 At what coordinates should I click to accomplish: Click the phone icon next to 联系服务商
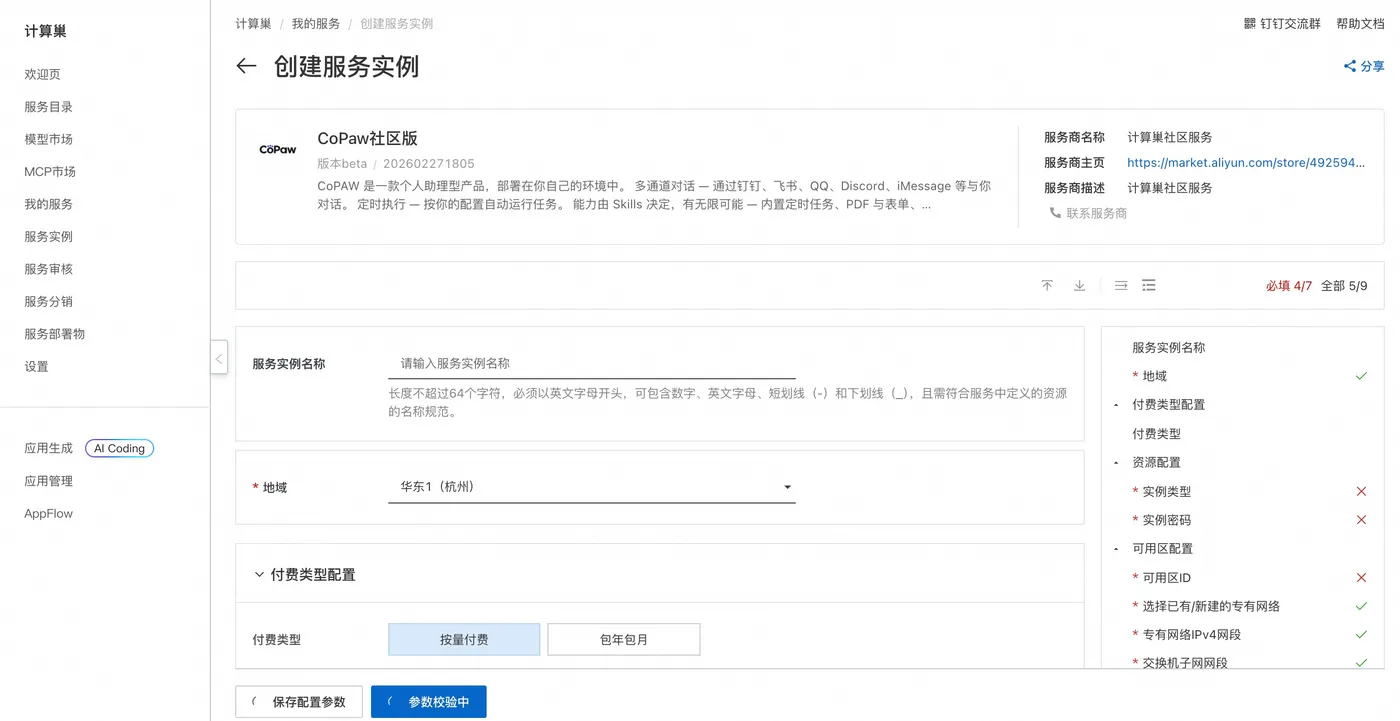pos(1055,213)
